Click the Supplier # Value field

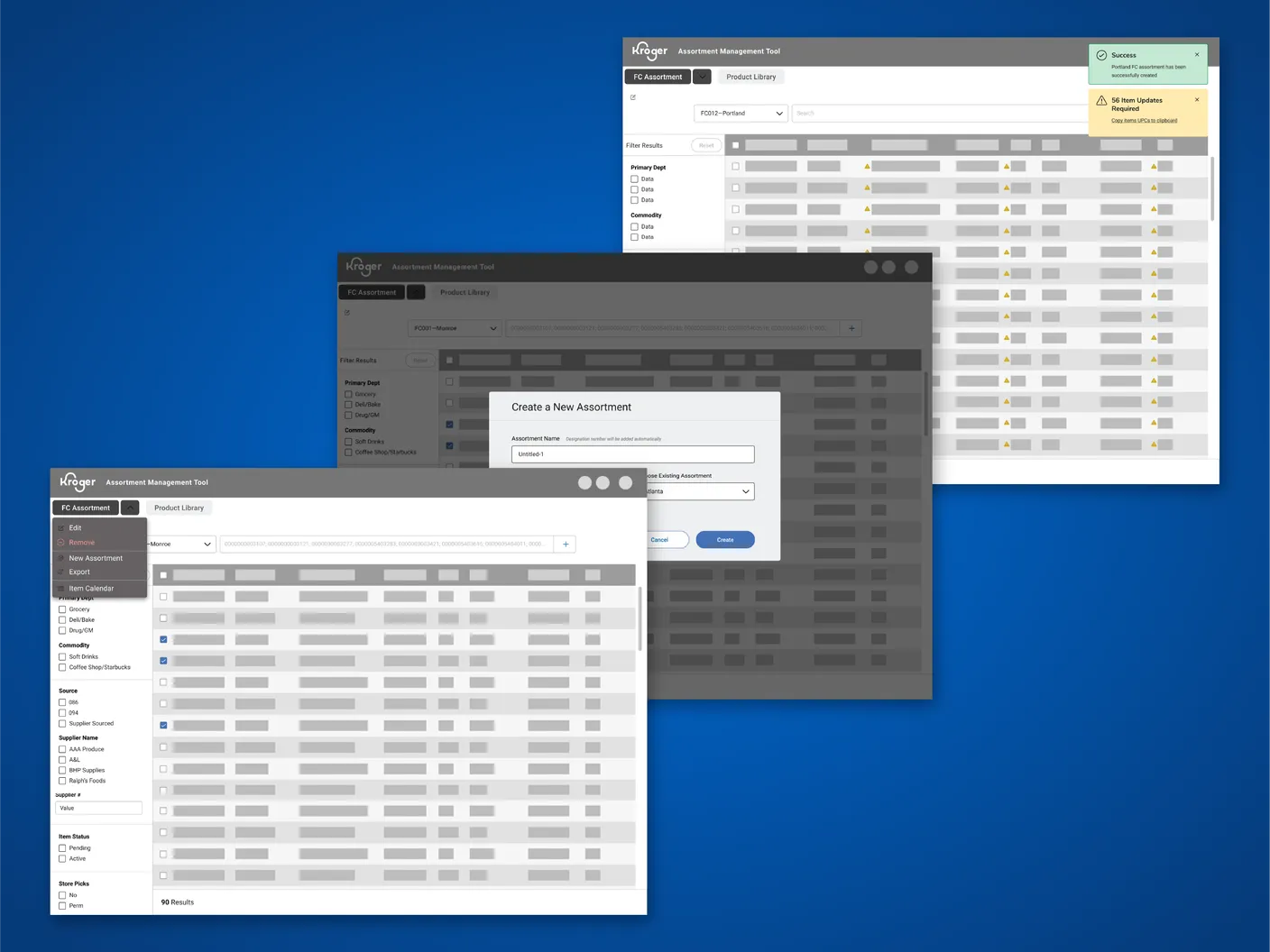(x=98, y=808)
